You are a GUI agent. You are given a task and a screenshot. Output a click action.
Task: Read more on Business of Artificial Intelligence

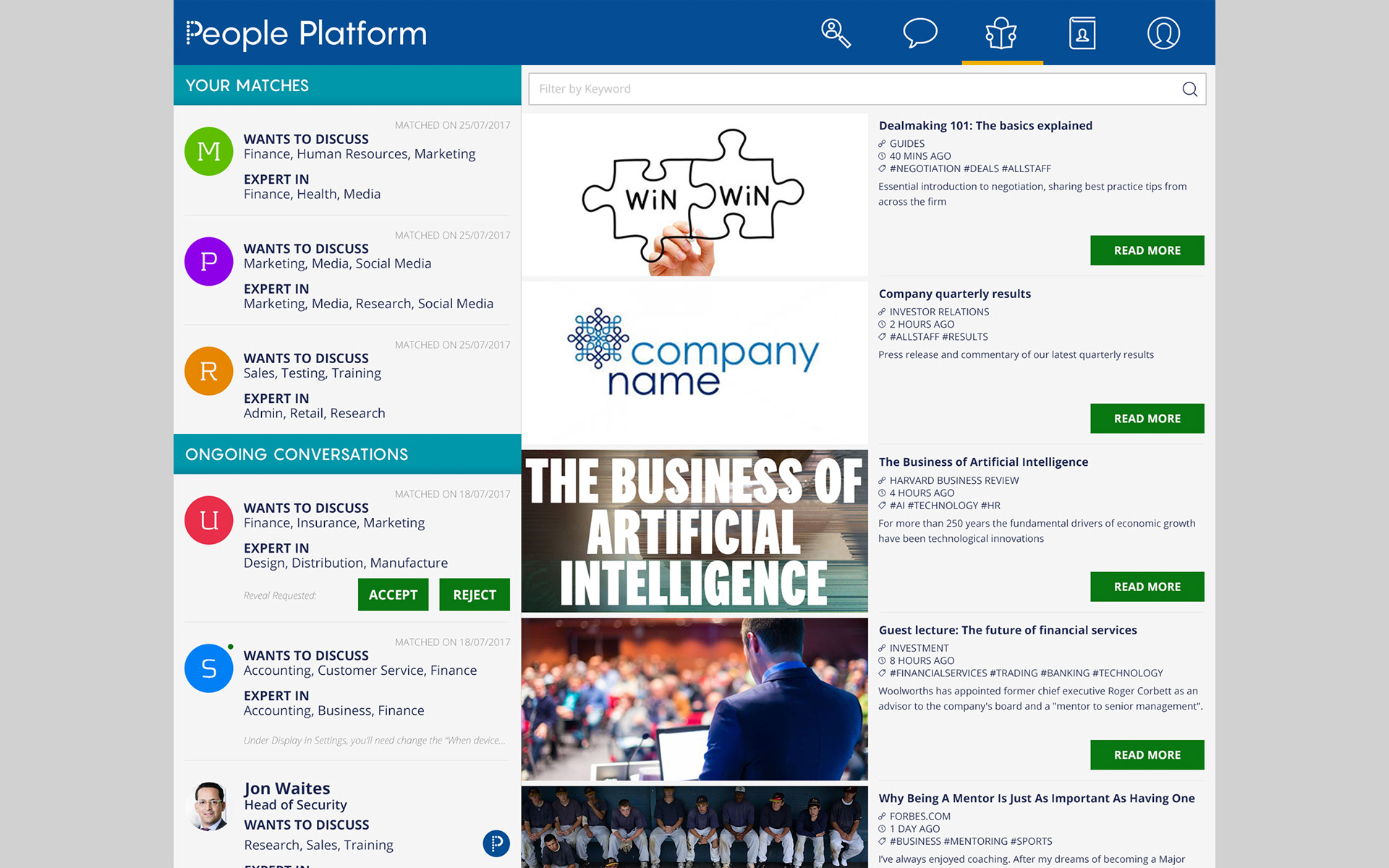coord(1147,587)
